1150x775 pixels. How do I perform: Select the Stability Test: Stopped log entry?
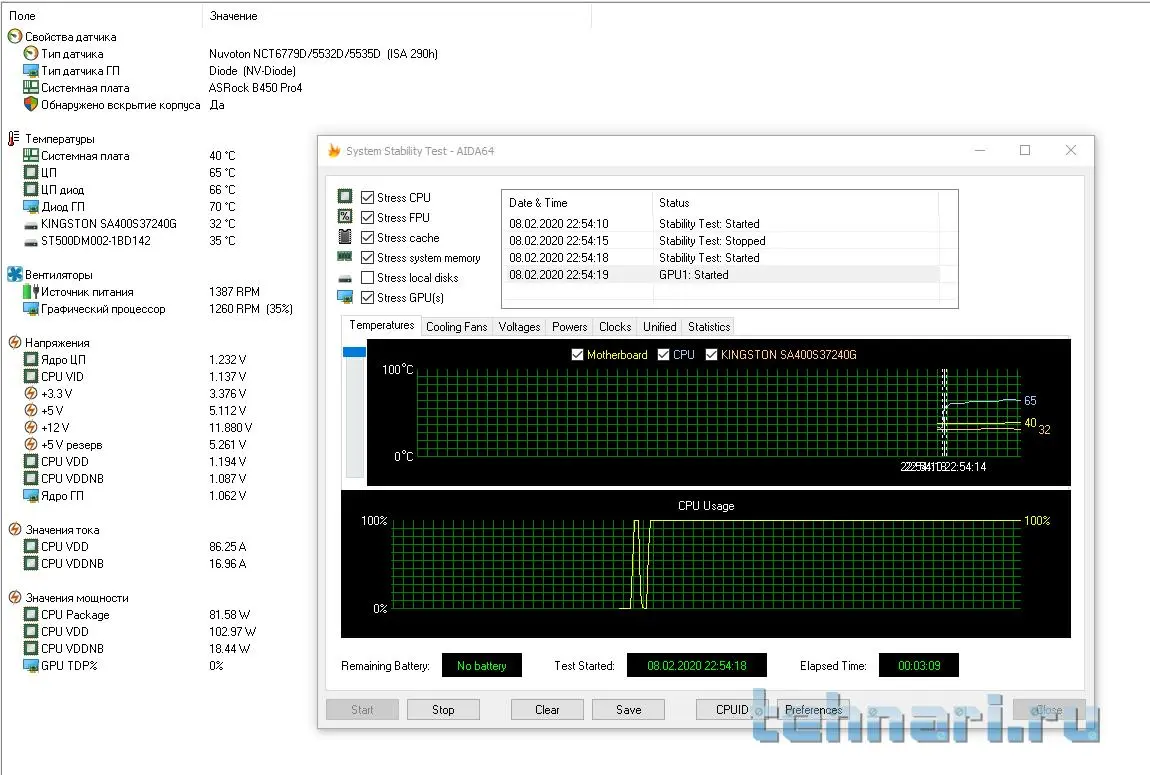720,240
